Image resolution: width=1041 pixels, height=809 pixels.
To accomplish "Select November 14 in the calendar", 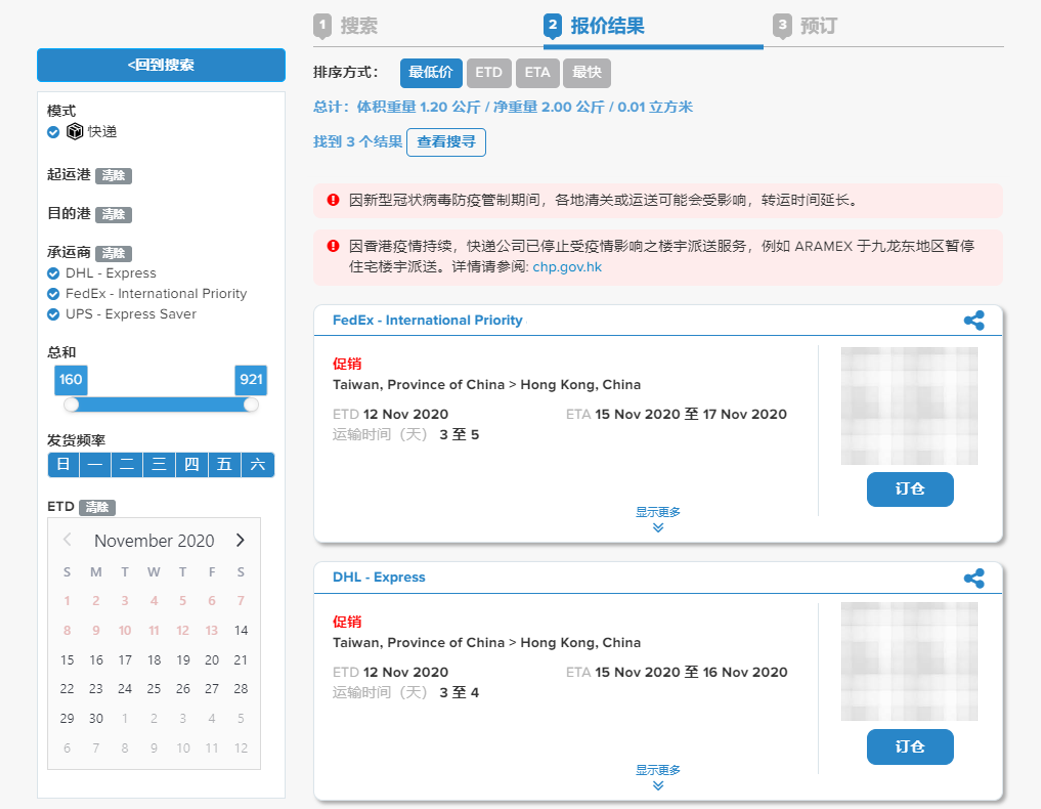I will point(241,630).
